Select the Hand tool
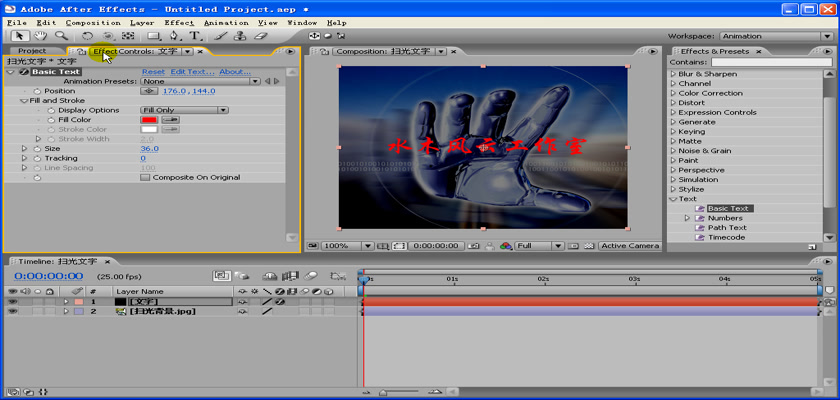 [x=40, y=36]
